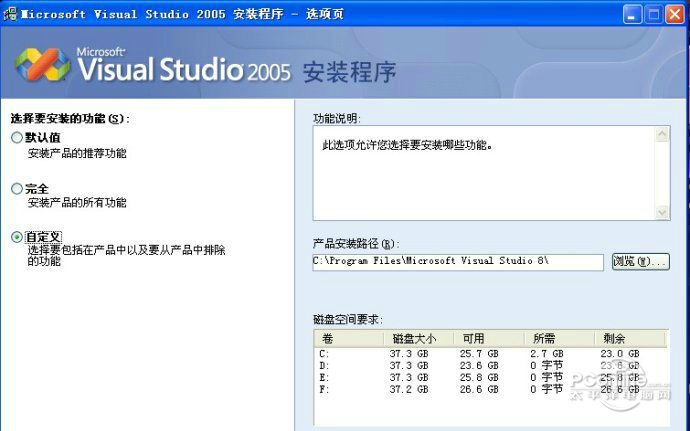Click the scroll-down arrow in 功能说明 box
690x431 pixels.
click(661, 212)
